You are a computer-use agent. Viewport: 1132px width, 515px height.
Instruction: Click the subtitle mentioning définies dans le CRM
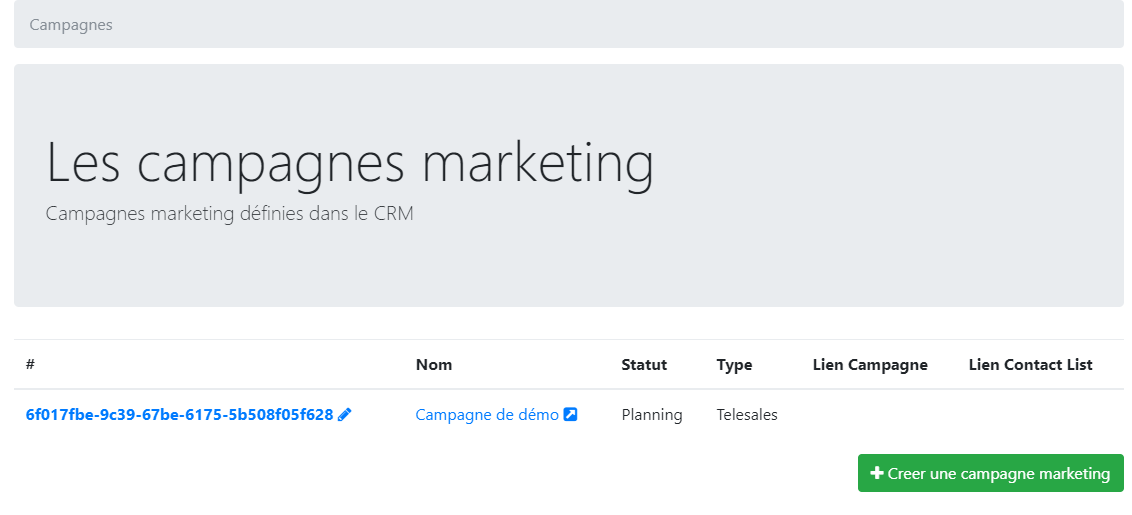click(x=230, y=214)
